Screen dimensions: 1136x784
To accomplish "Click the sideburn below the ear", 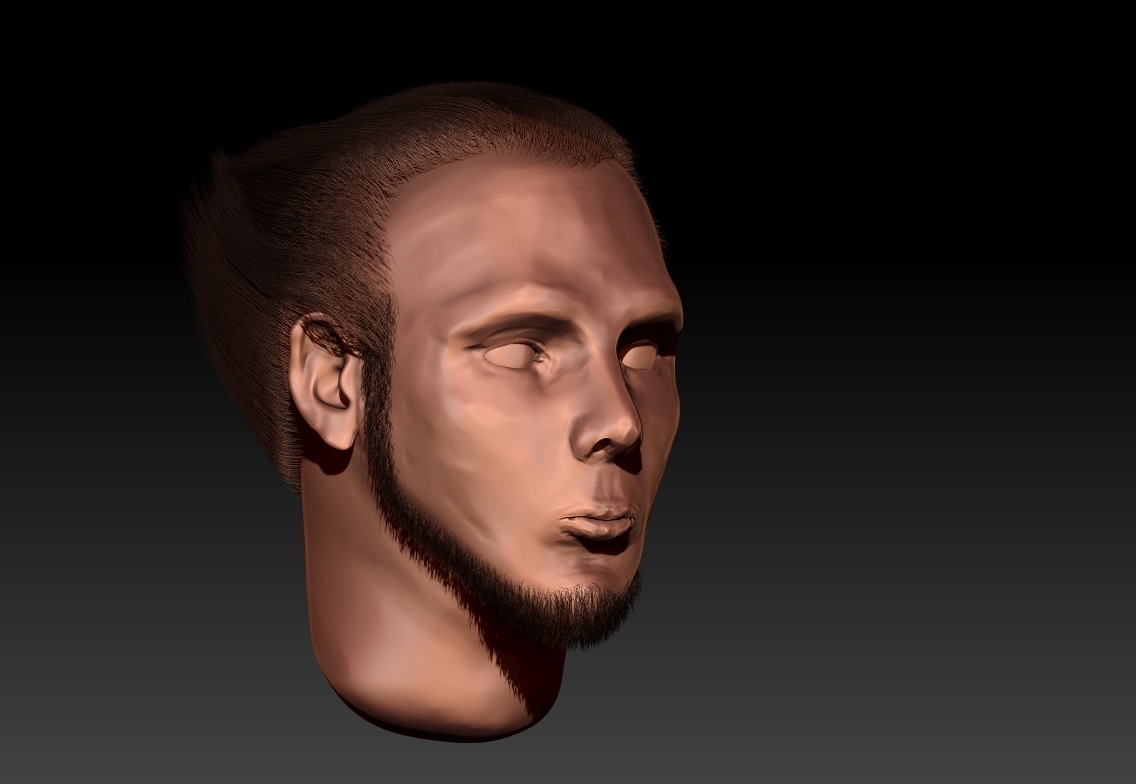I will [x=380, y=440].
